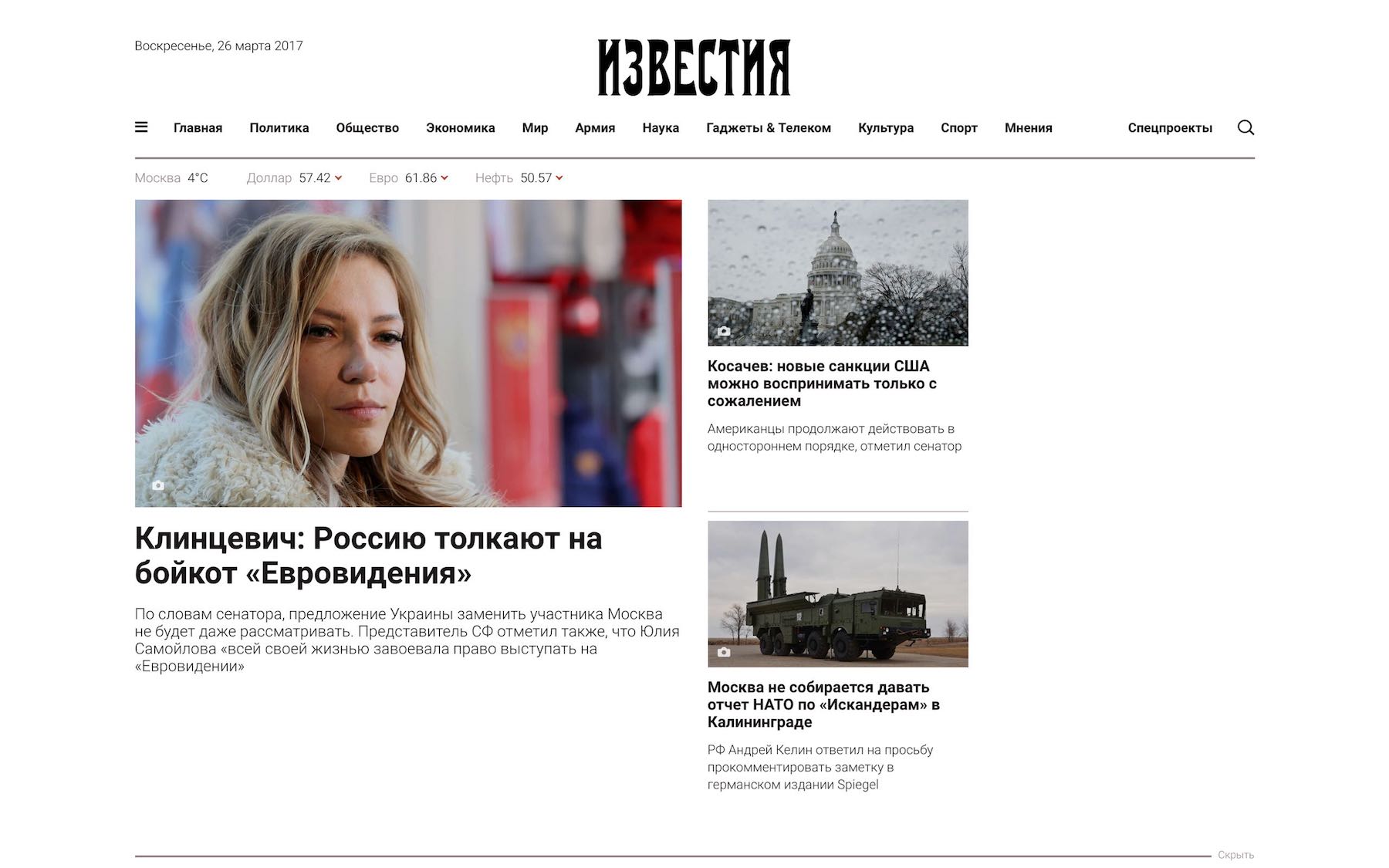Click camera icon on Capitol photo

tap(724, 331)
